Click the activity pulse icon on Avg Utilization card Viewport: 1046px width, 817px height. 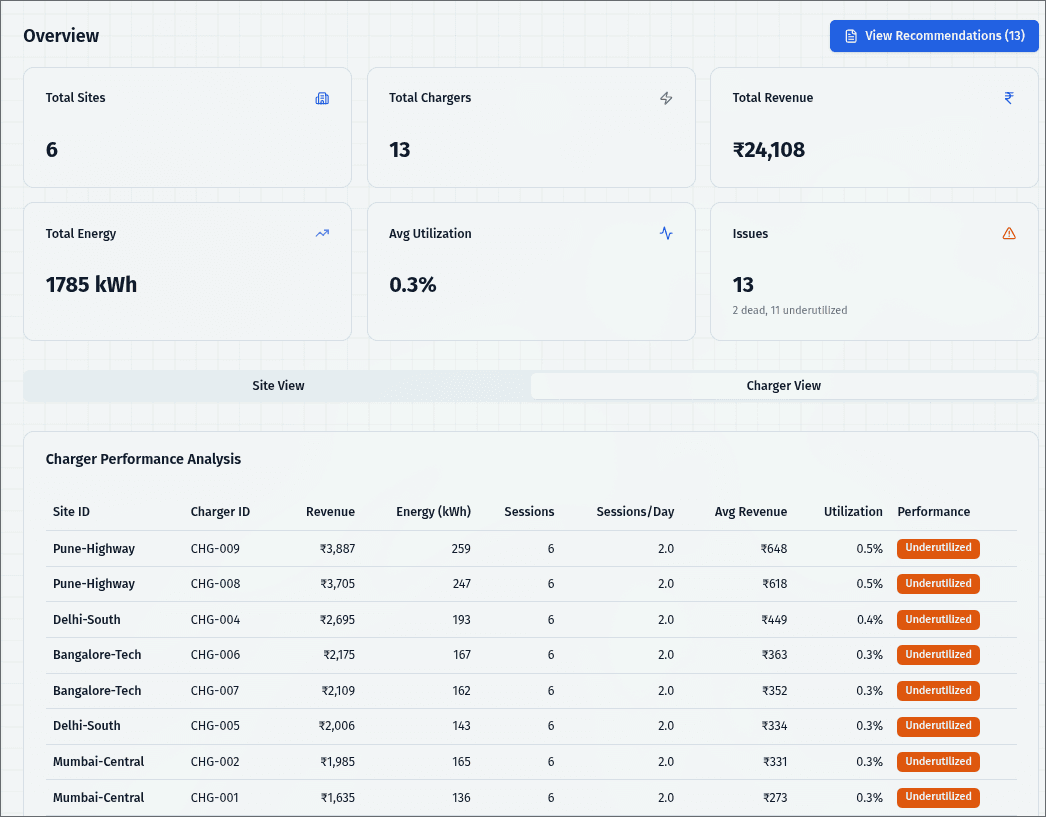coord(666,233)
